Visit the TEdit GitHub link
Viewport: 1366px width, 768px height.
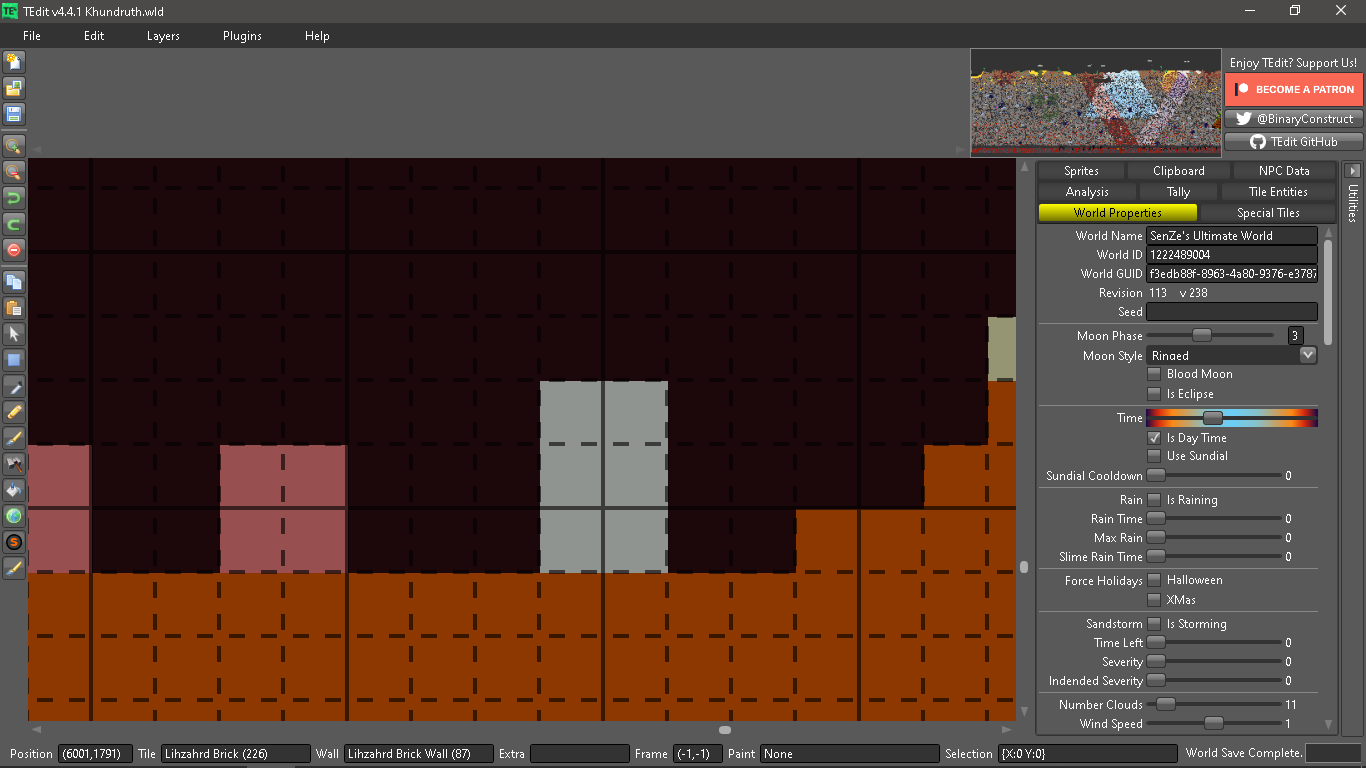tap(1293, 141)
